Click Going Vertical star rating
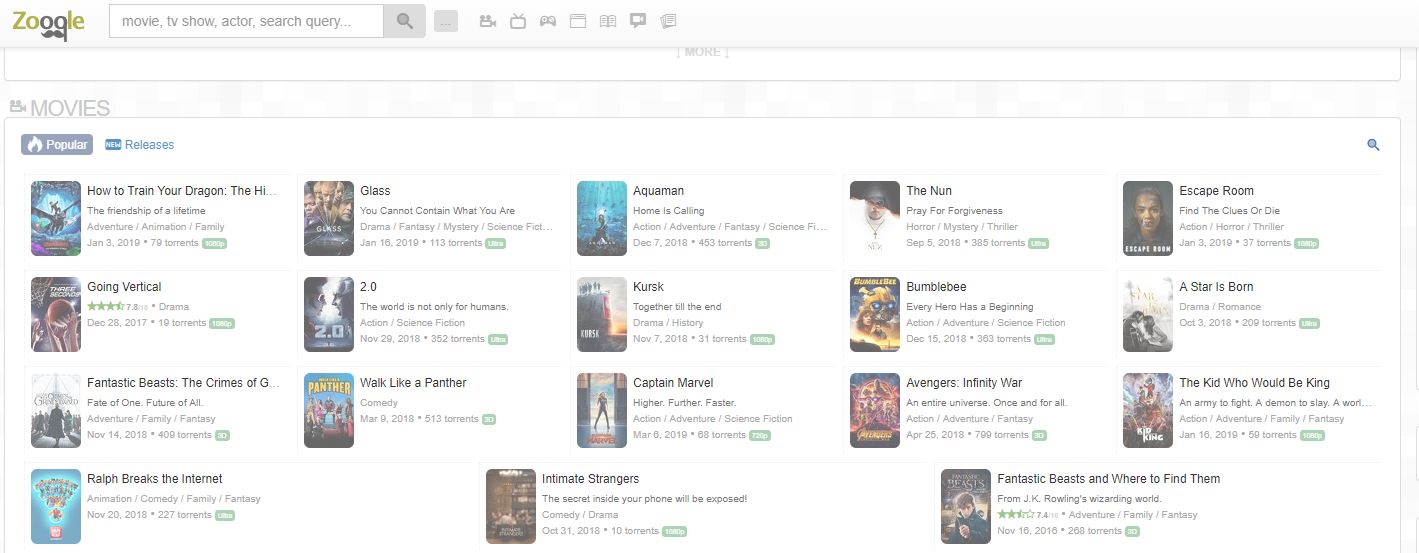 pos(106,306)
